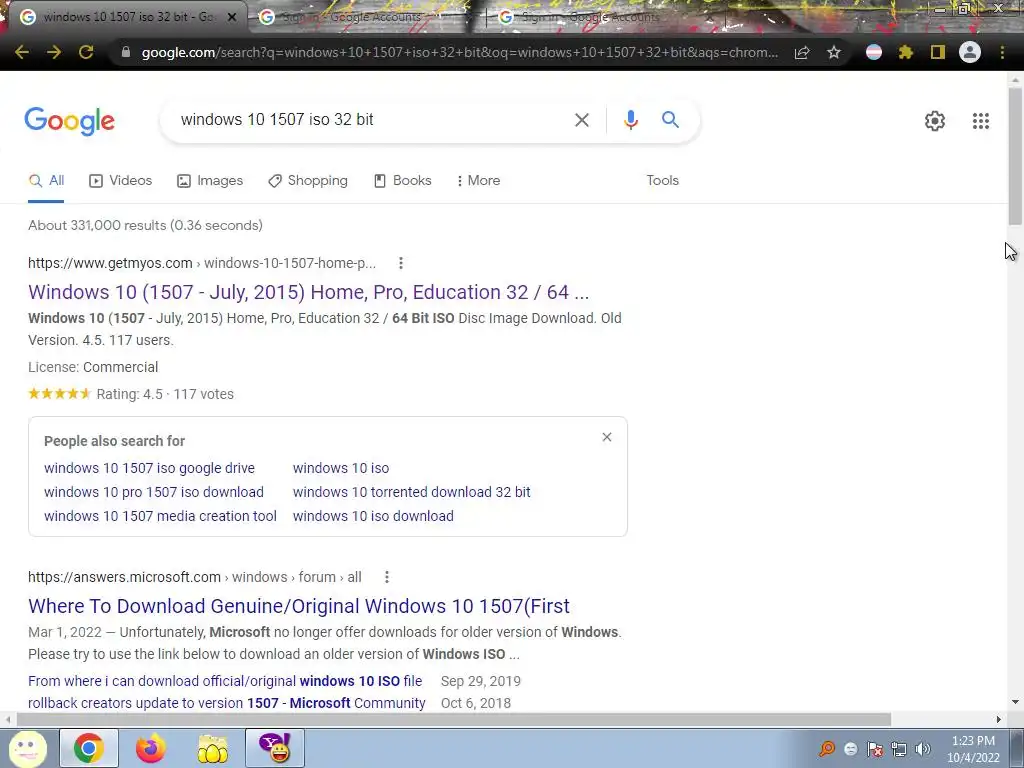Go forward using the browser forward arrow
This screenshot has height=768, width=1024.
click(x=54, y=52)
